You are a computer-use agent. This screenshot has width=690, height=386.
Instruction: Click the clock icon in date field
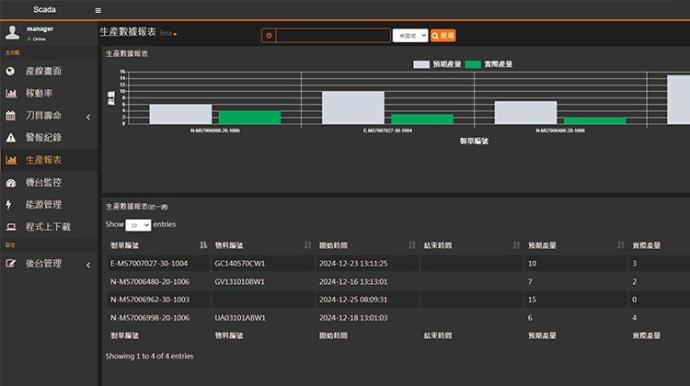click(x=269, y=36)
